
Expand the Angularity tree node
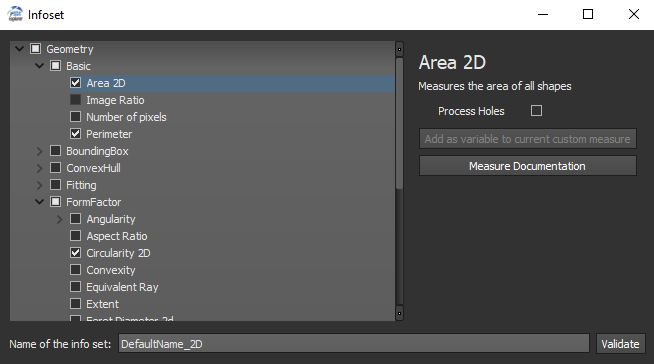[x=60, y=219]
